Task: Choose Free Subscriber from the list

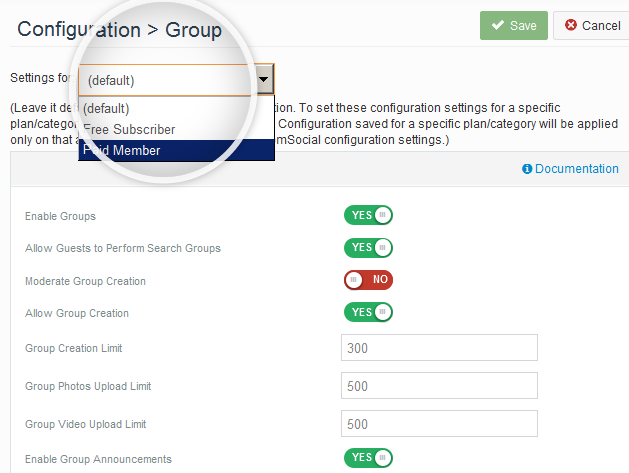Action: pos(130,129)
